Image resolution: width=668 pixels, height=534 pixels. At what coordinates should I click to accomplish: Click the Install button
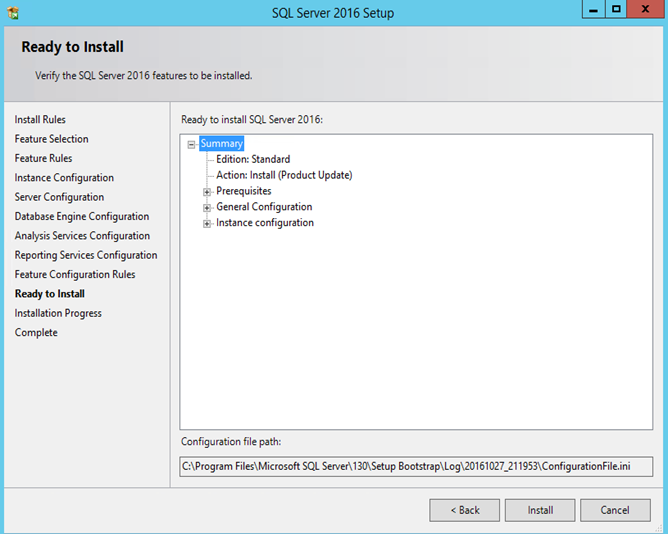coord(540,510)
